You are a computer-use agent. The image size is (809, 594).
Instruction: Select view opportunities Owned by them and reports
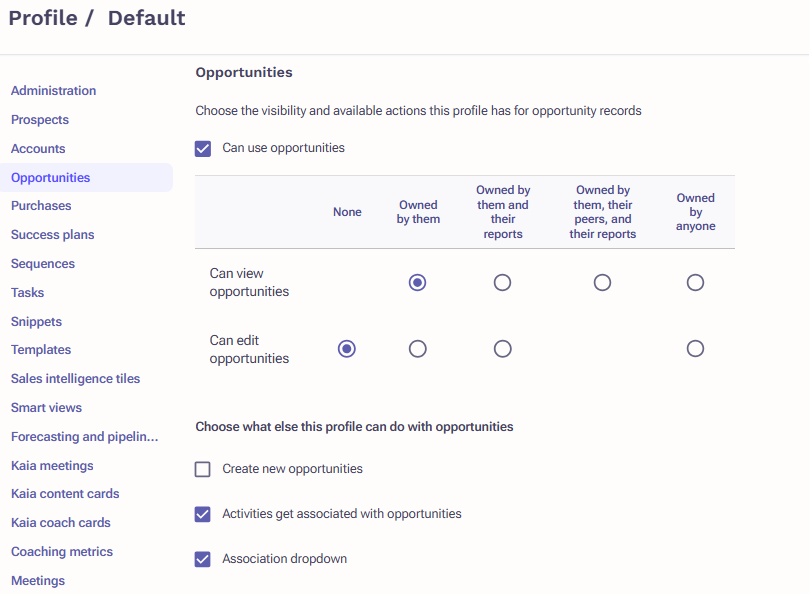tap(502, 282)
